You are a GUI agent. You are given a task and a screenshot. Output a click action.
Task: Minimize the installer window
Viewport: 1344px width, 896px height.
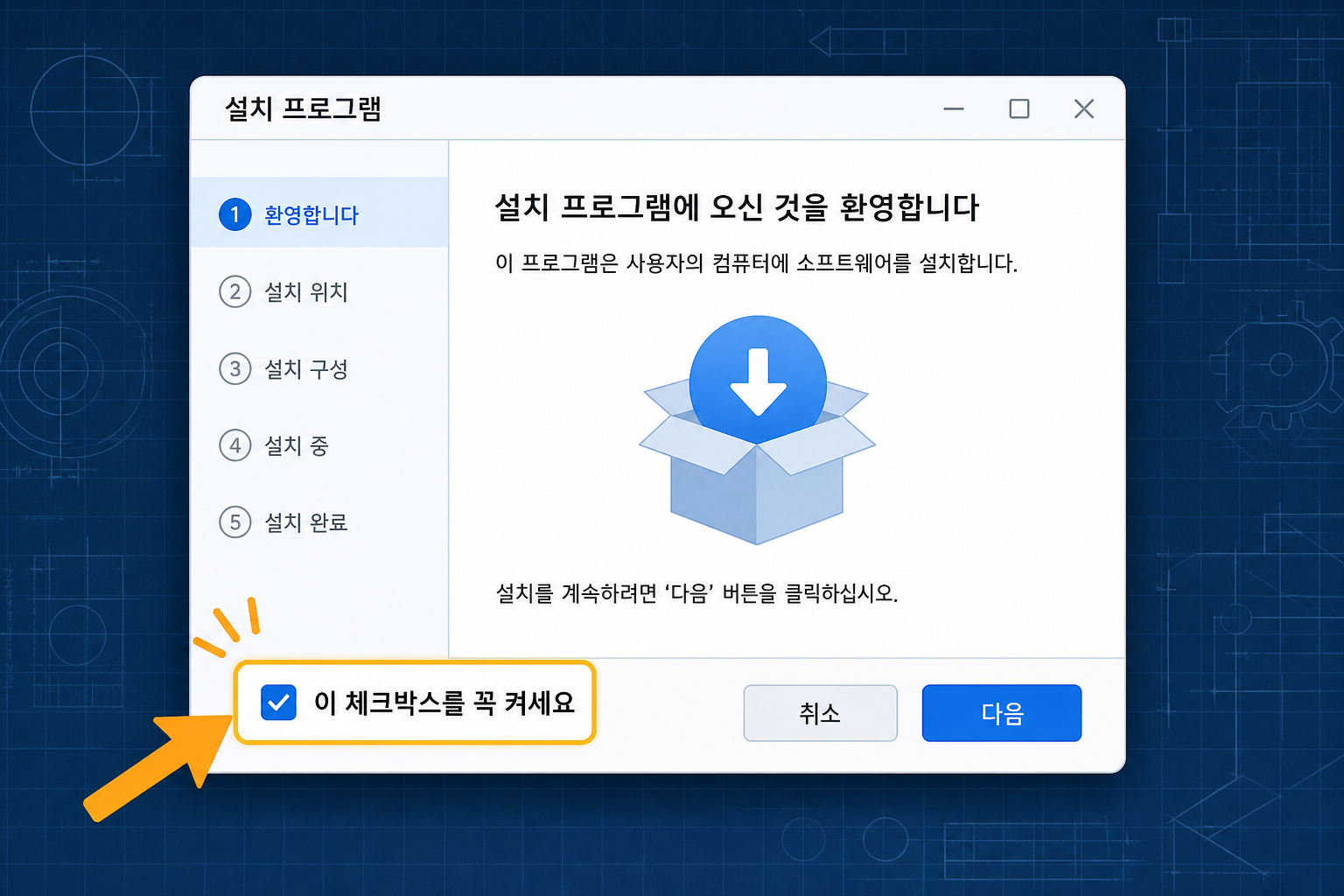coord(954,109)
